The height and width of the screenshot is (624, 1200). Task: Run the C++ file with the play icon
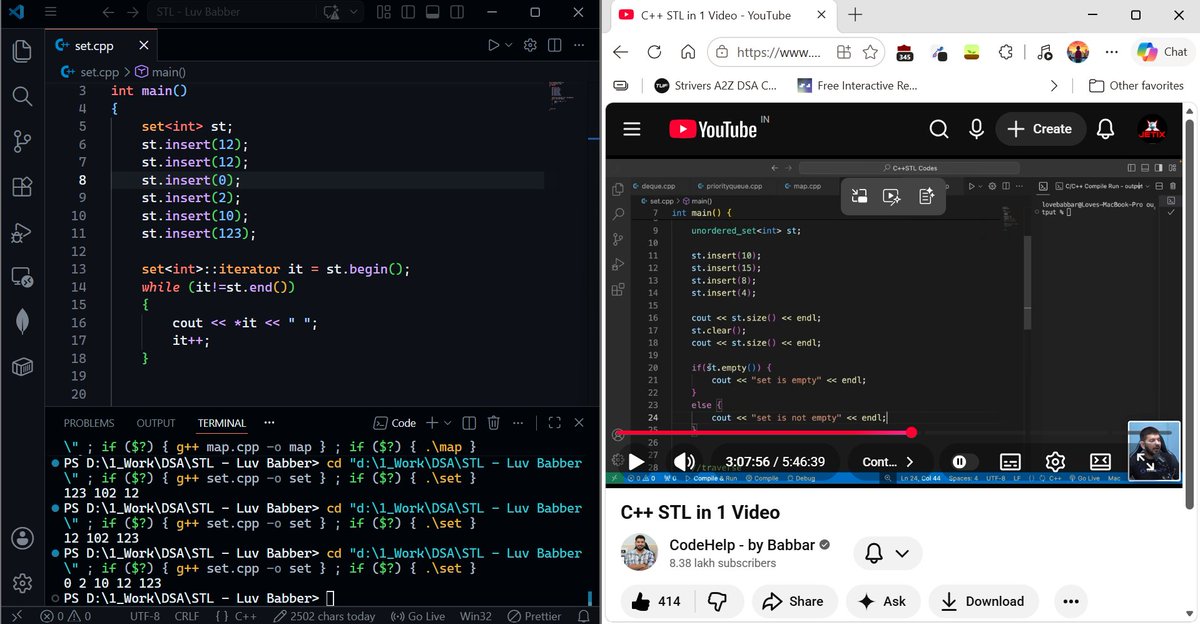coord(493,45)
